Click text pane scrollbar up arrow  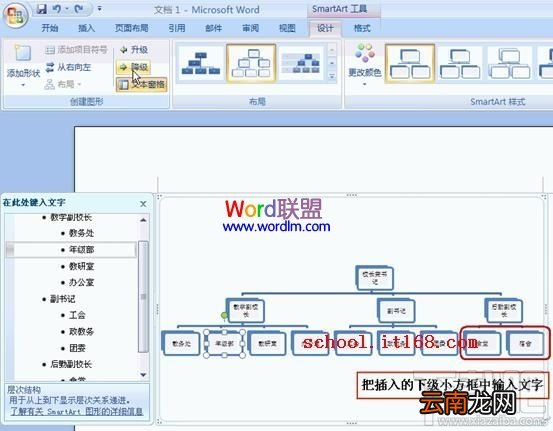pyautogui.click(x=143, y=220)
